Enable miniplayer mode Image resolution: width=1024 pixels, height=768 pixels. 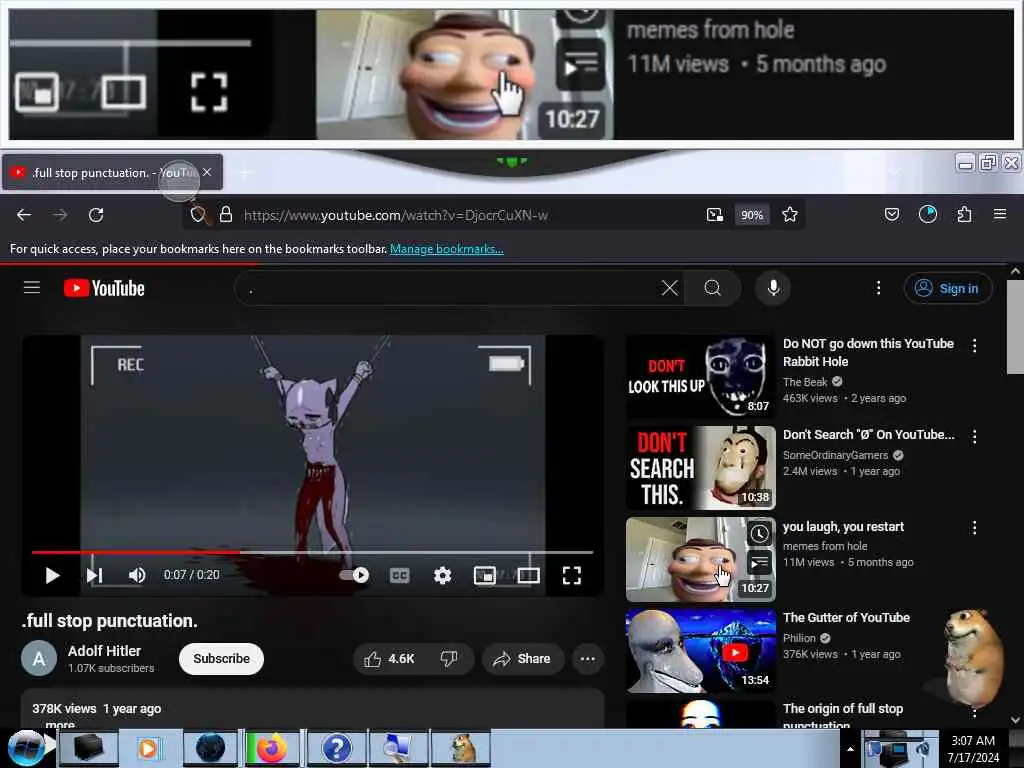click(485, 575)
